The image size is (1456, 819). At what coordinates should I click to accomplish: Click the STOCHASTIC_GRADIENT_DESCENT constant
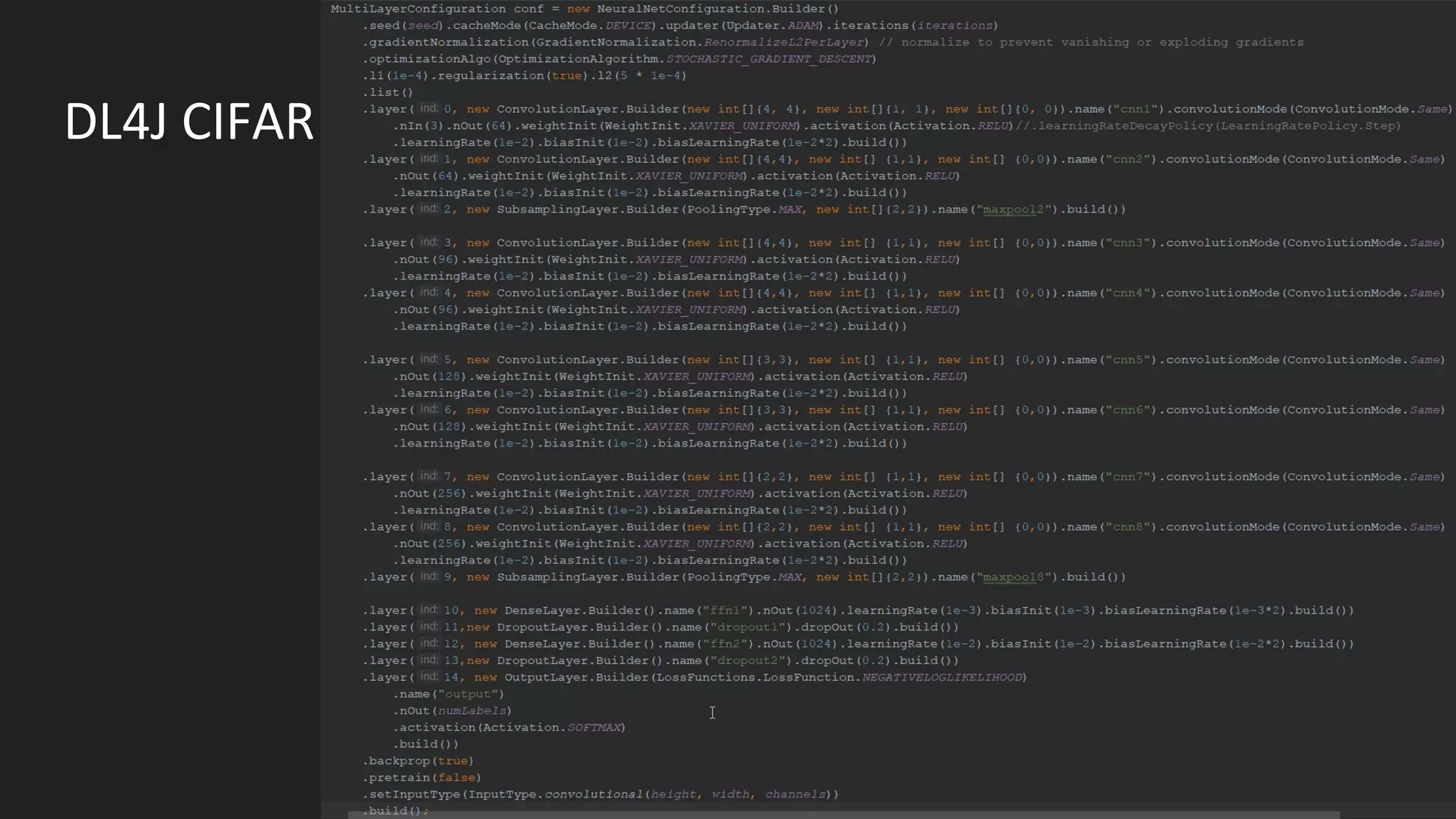click(769, 59)
